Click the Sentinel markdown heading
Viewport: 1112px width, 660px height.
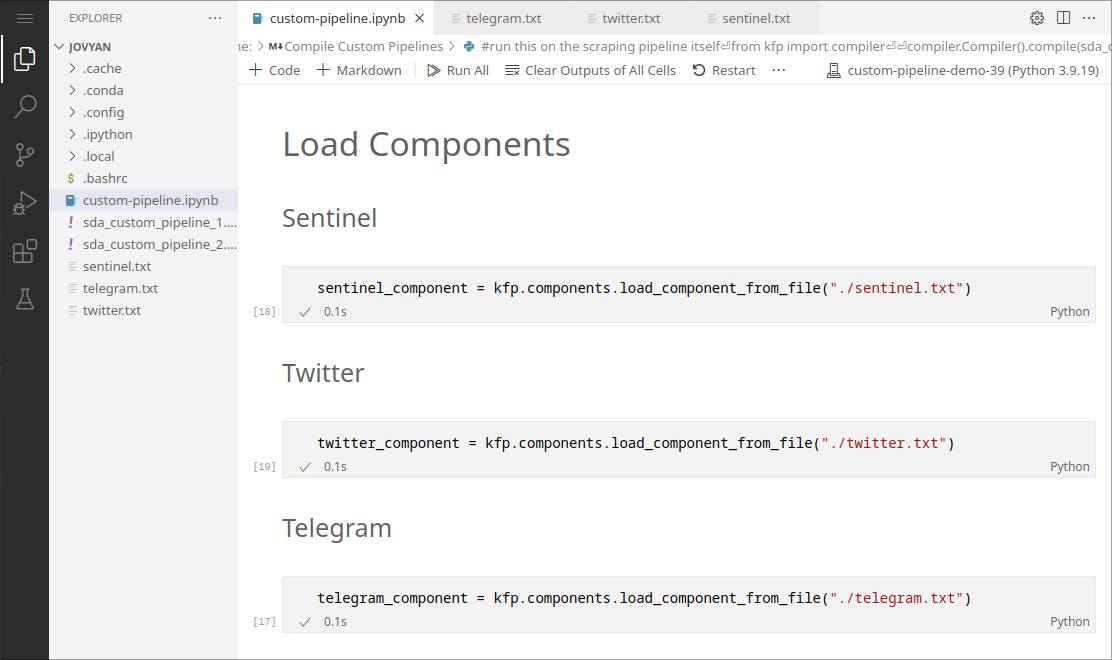click(x=329, y=218)
